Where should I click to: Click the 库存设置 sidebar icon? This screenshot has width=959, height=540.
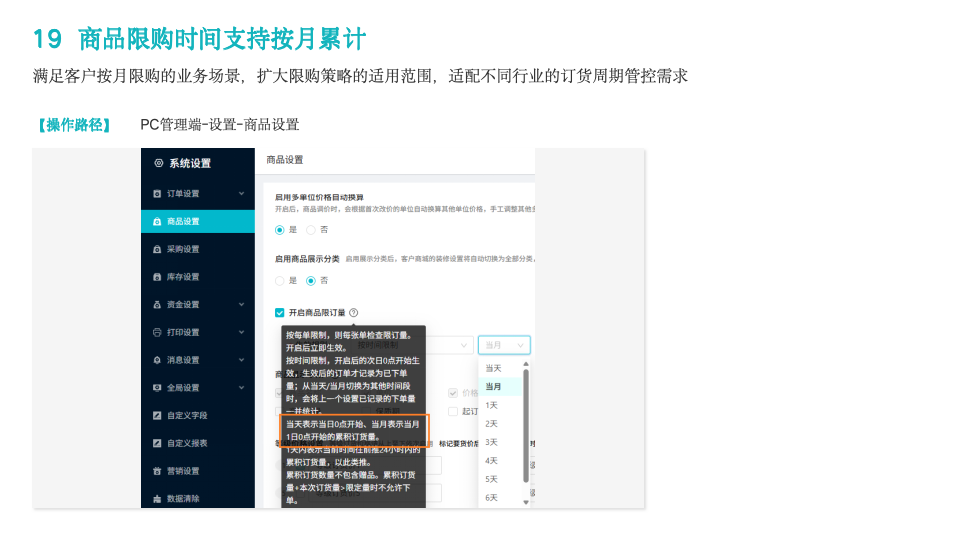[157, 277]
